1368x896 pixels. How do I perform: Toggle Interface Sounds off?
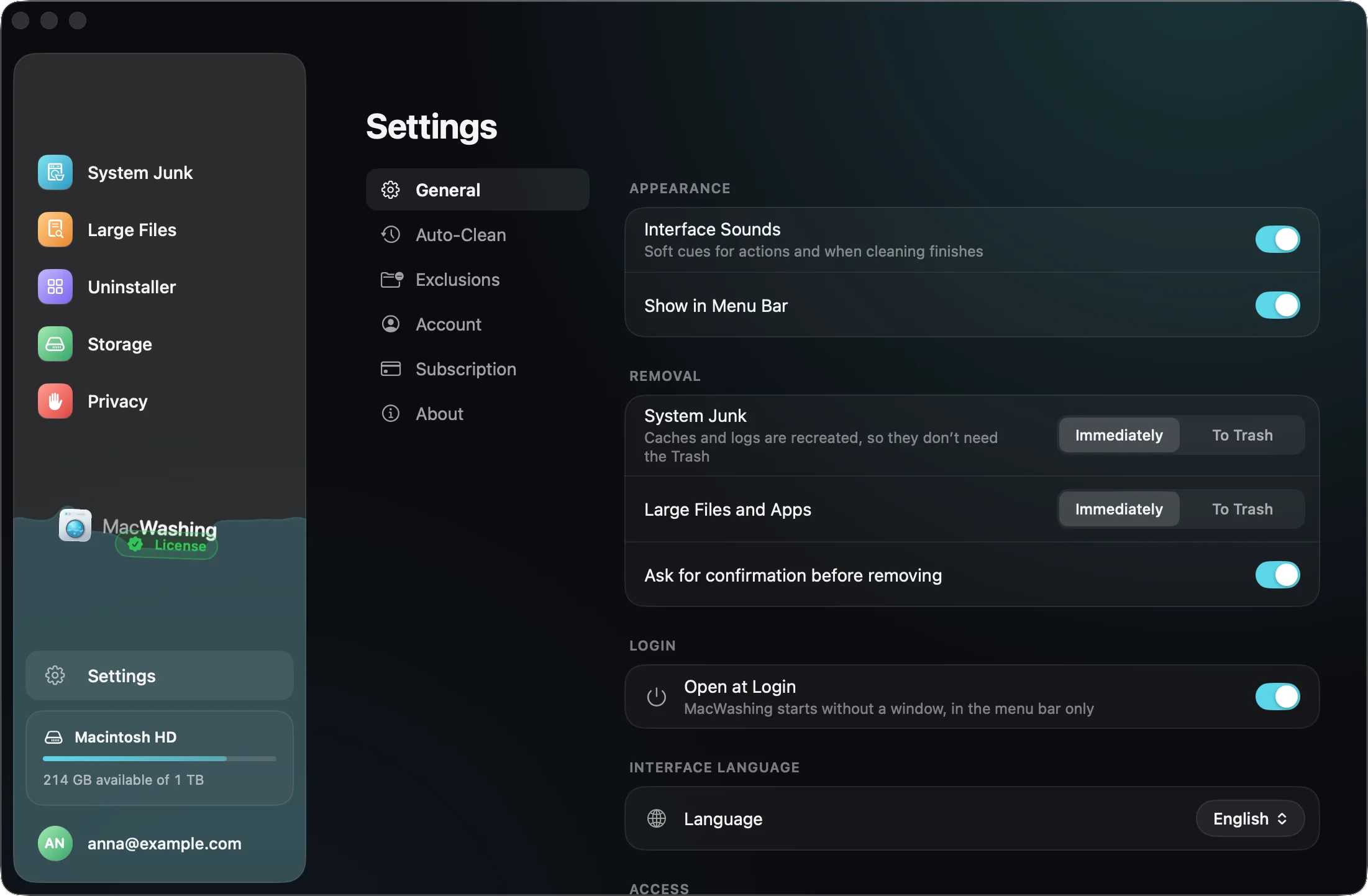click(1277, 239)
